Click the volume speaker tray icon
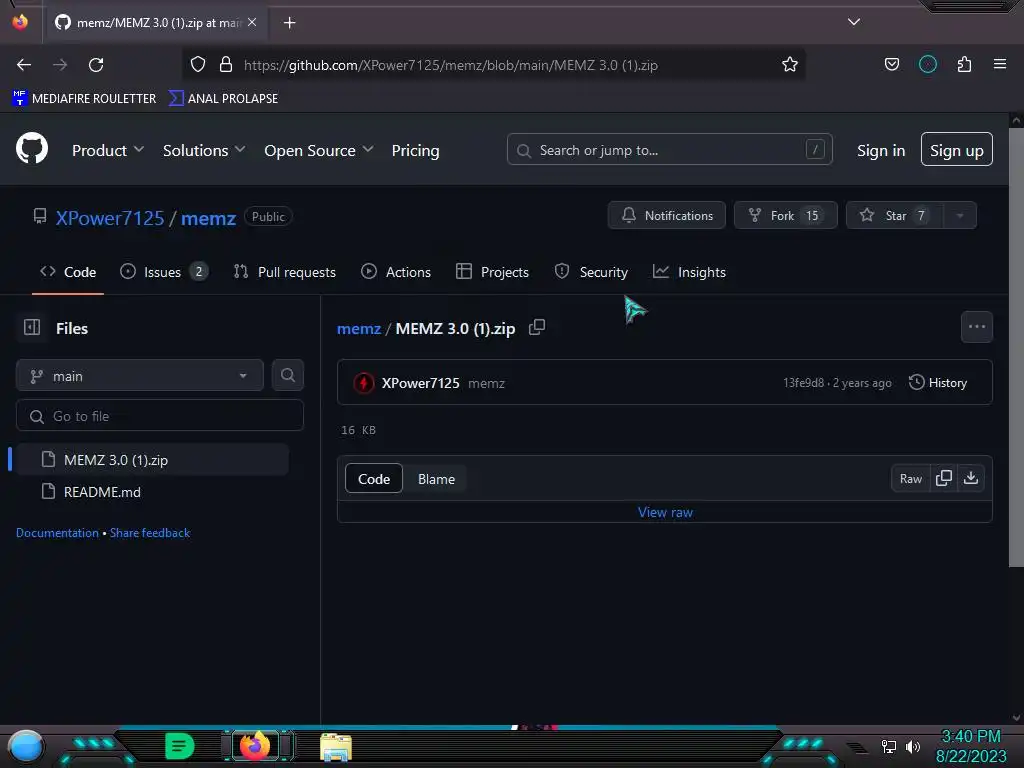The image size is (1024, 768). tap(912, 746)
